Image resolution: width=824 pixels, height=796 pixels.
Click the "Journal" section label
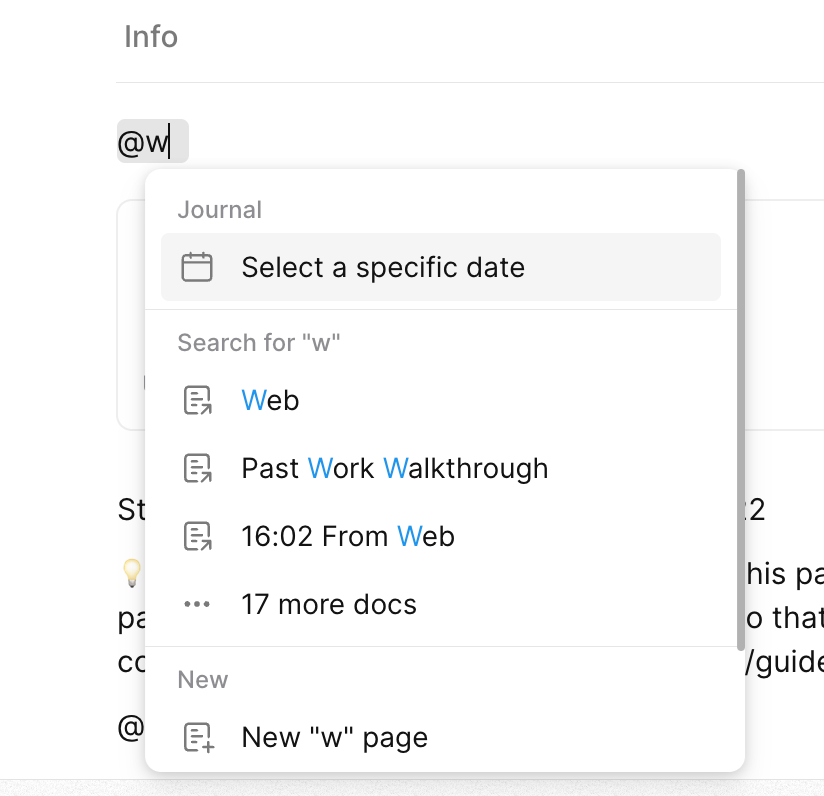coord(219,210)
